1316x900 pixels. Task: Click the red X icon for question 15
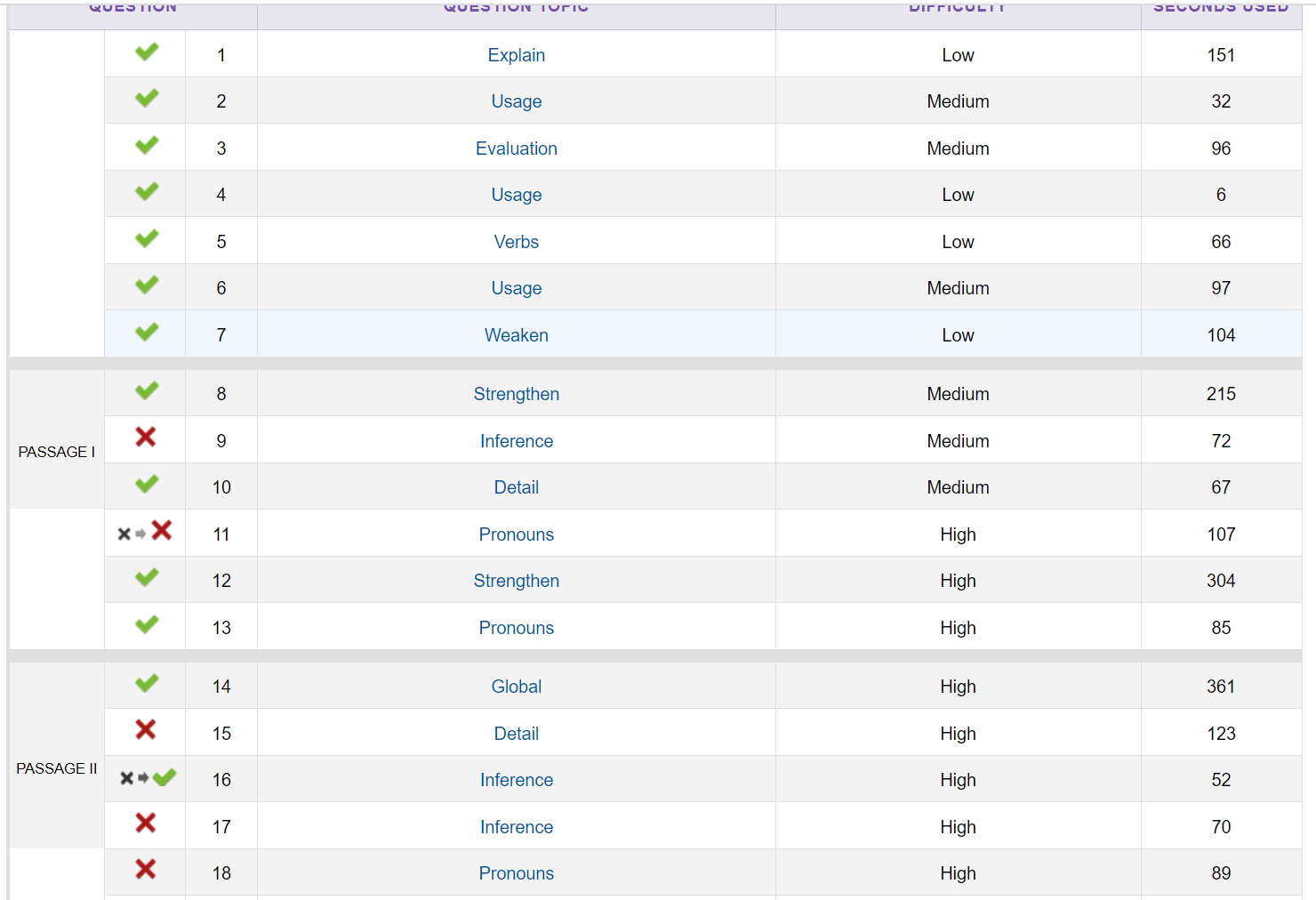146,730
